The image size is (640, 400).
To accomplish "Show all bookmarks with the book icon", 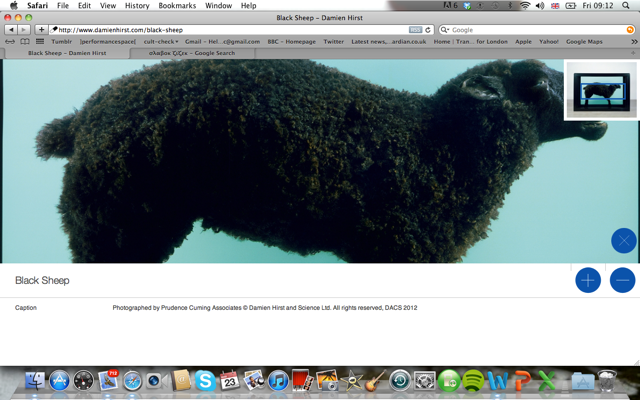I will (25, 42).
